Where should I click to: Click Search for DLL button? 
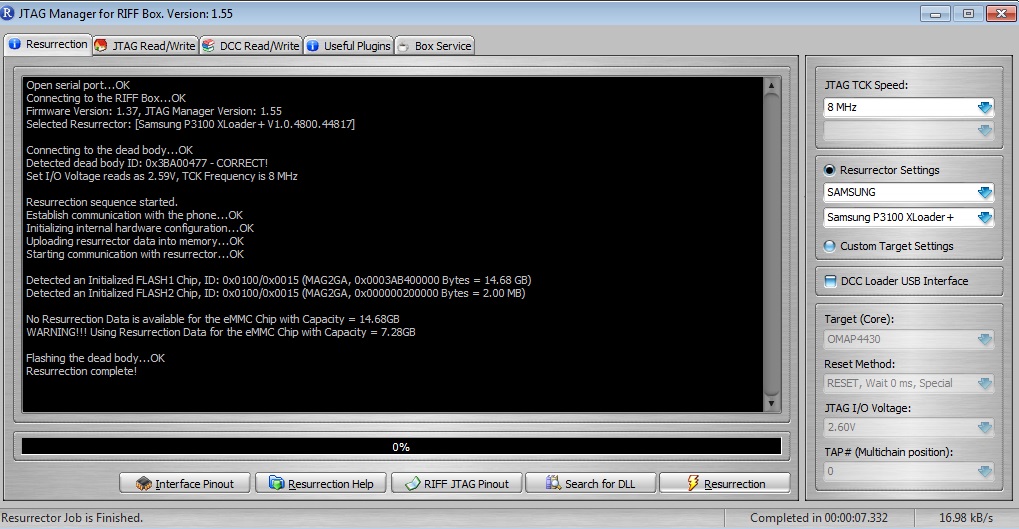(591, 484)
